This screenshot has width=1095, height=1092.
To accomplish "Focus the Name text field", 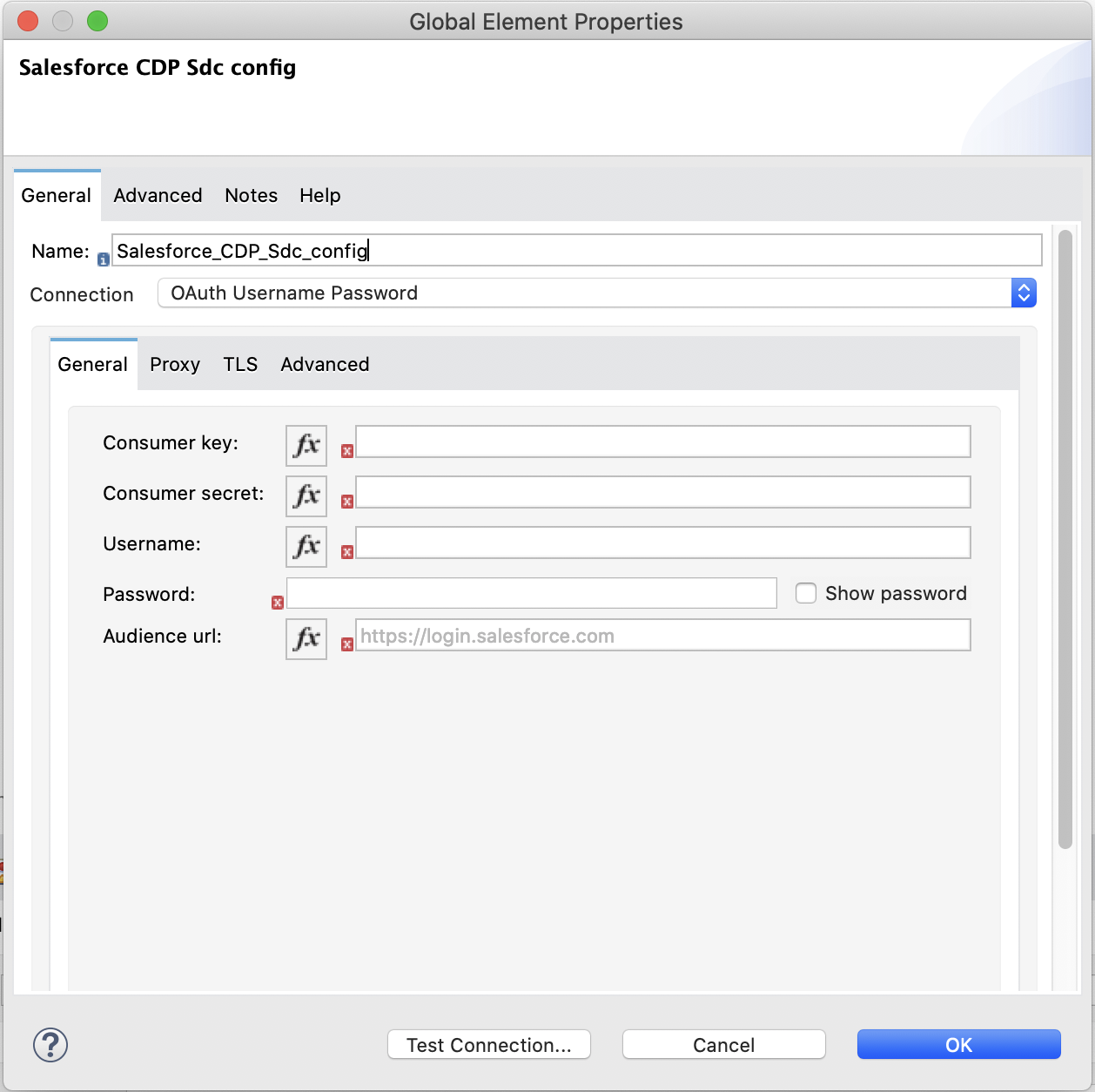I will [577, 250].
